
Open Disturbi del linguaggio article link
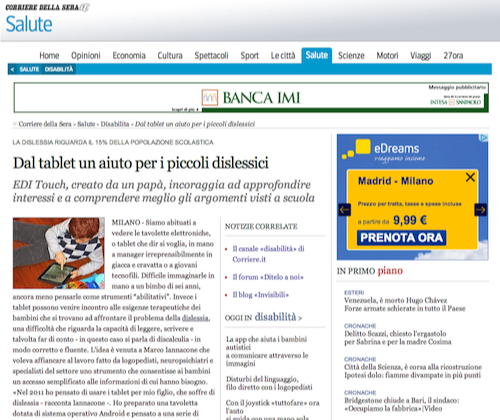click(269, 383)
